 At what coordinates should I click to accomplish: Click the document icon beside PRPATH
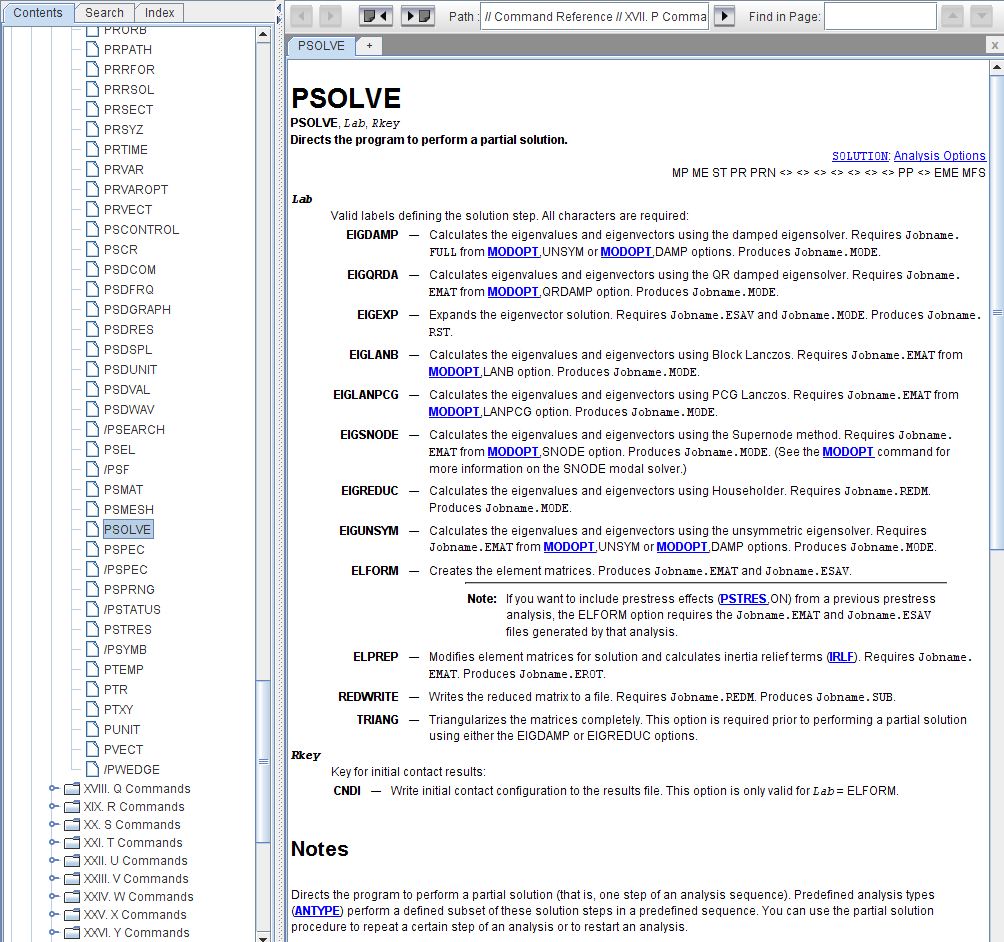point(93,49)
